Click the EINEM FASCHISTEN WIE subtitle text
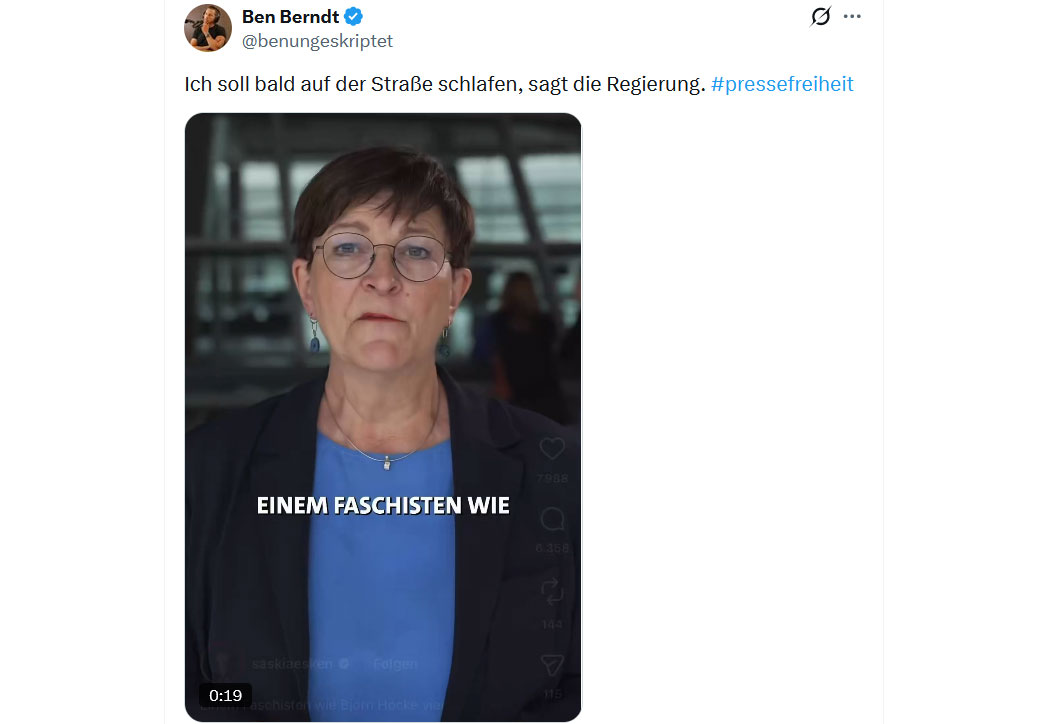 pyautogui.click(x=383, y=505)
